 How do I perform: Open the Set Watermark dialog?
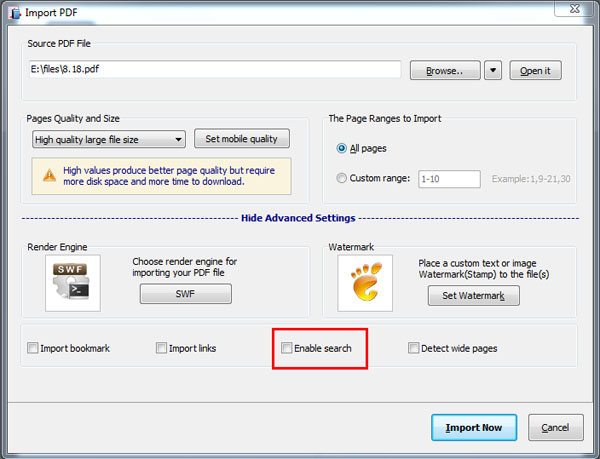pos(474,295)
